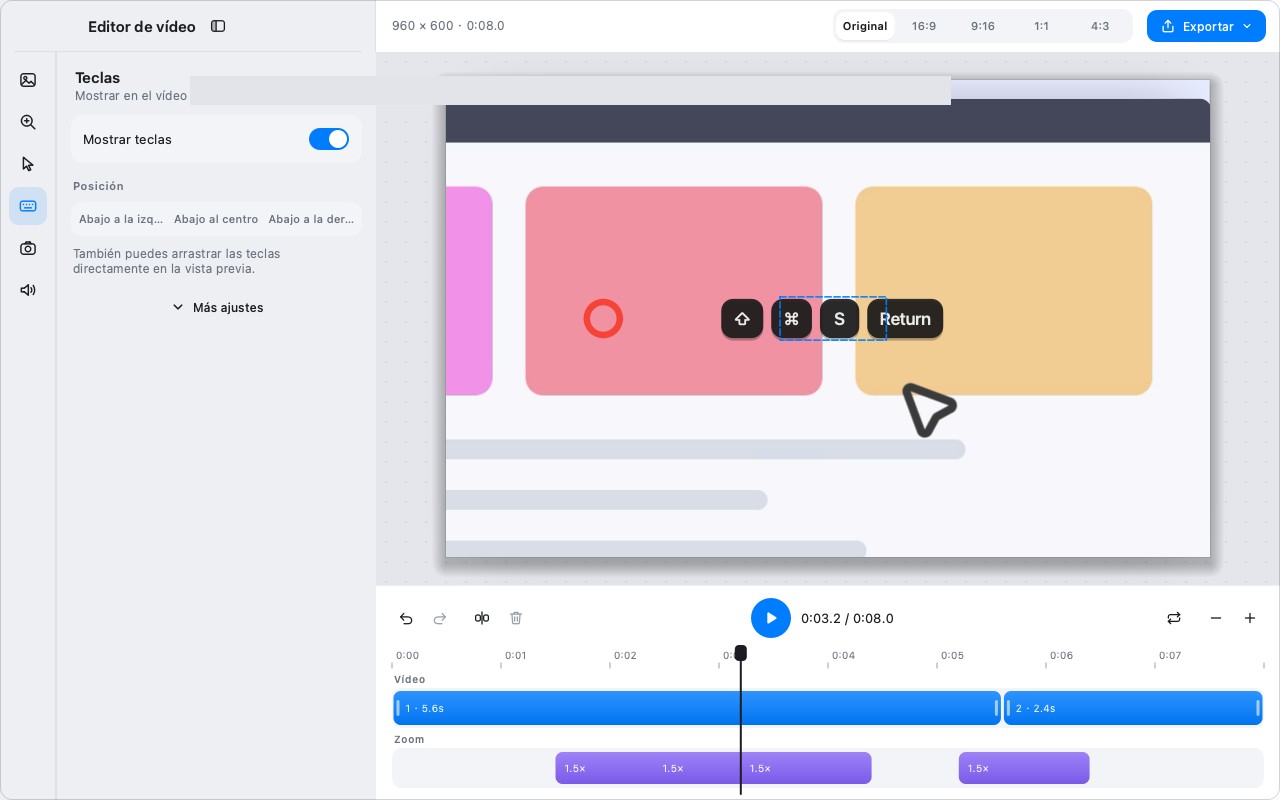Image resolution: width=1280 pixels, height=800 pixels.
Task: Open the camera settings sidebar icon
Action: tap(28, 248)
